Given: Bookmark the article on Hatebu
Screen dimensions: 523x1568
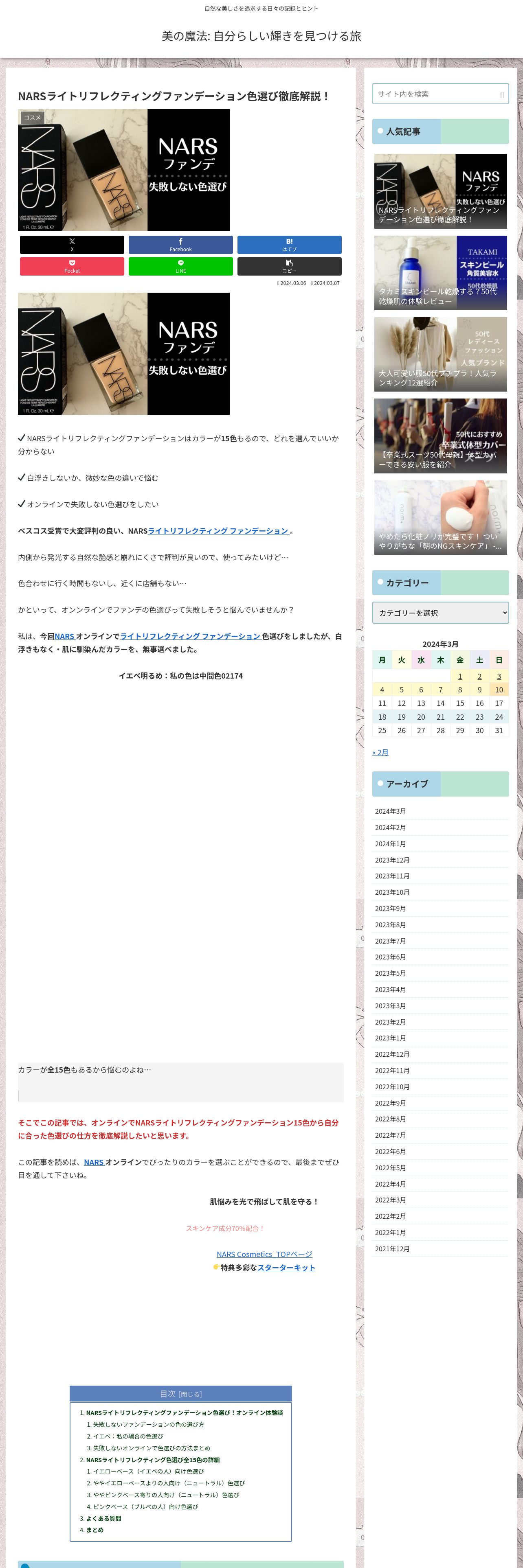Looking at the screenshot, I should [289, 245].
